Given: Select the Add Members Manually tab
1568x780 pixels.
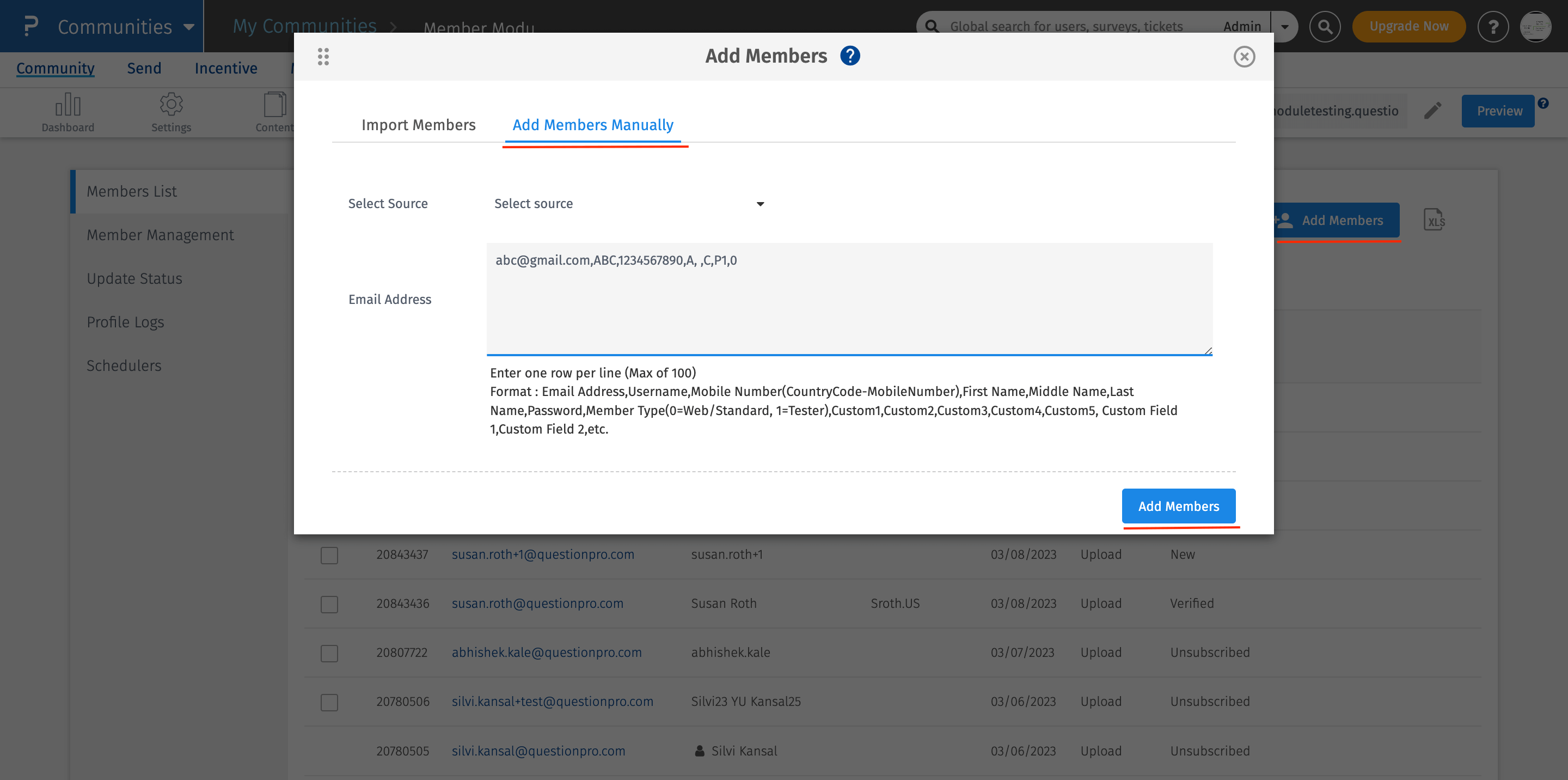Looking at the screenshot, I should click(x=592, y=125).
